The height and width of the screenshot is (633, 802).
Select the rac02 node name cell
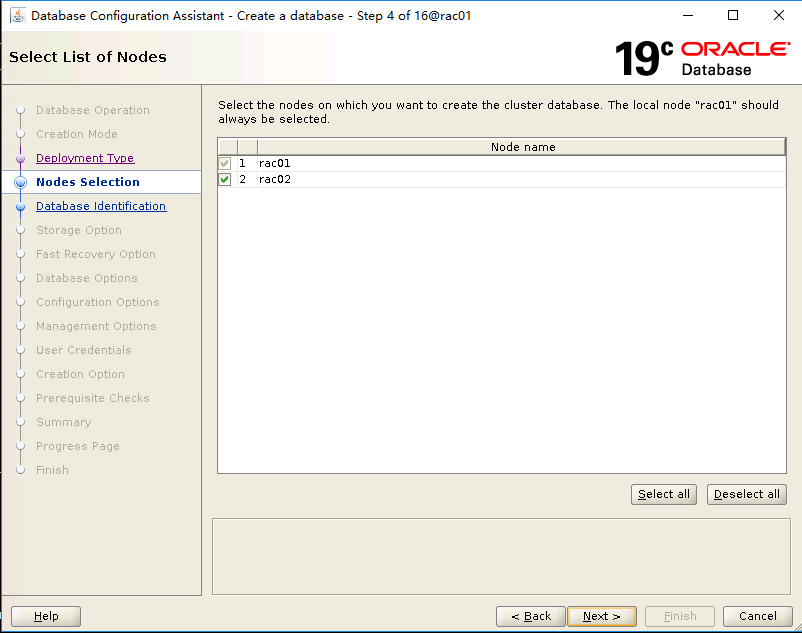pyautogui.click(x=522, y=179)
